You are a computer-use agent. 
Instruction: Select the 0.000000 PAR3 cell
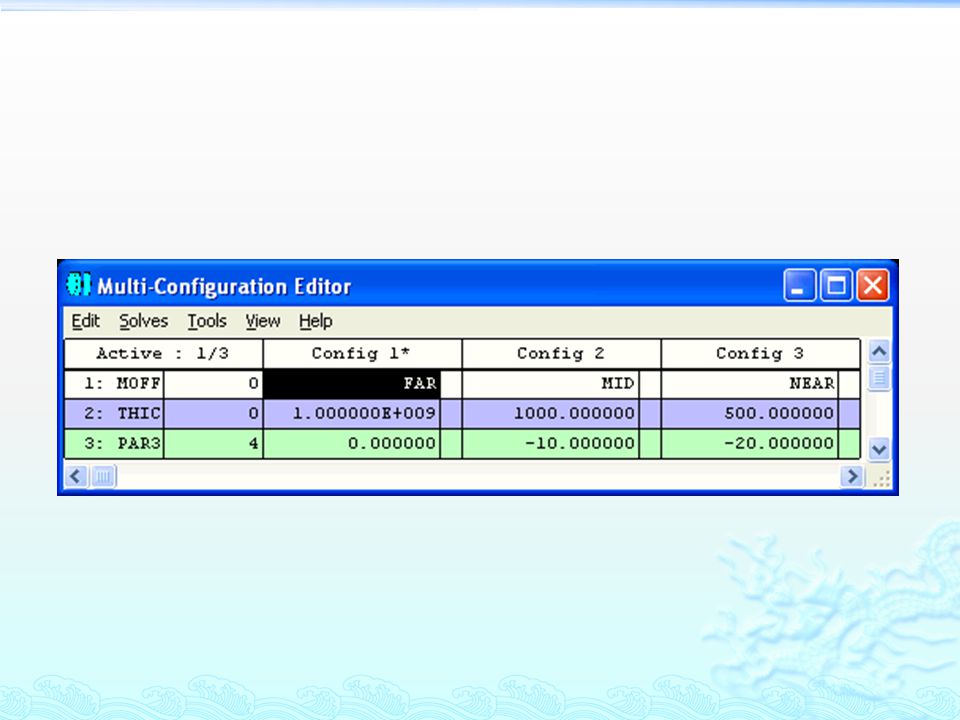(x=351, y=443)
